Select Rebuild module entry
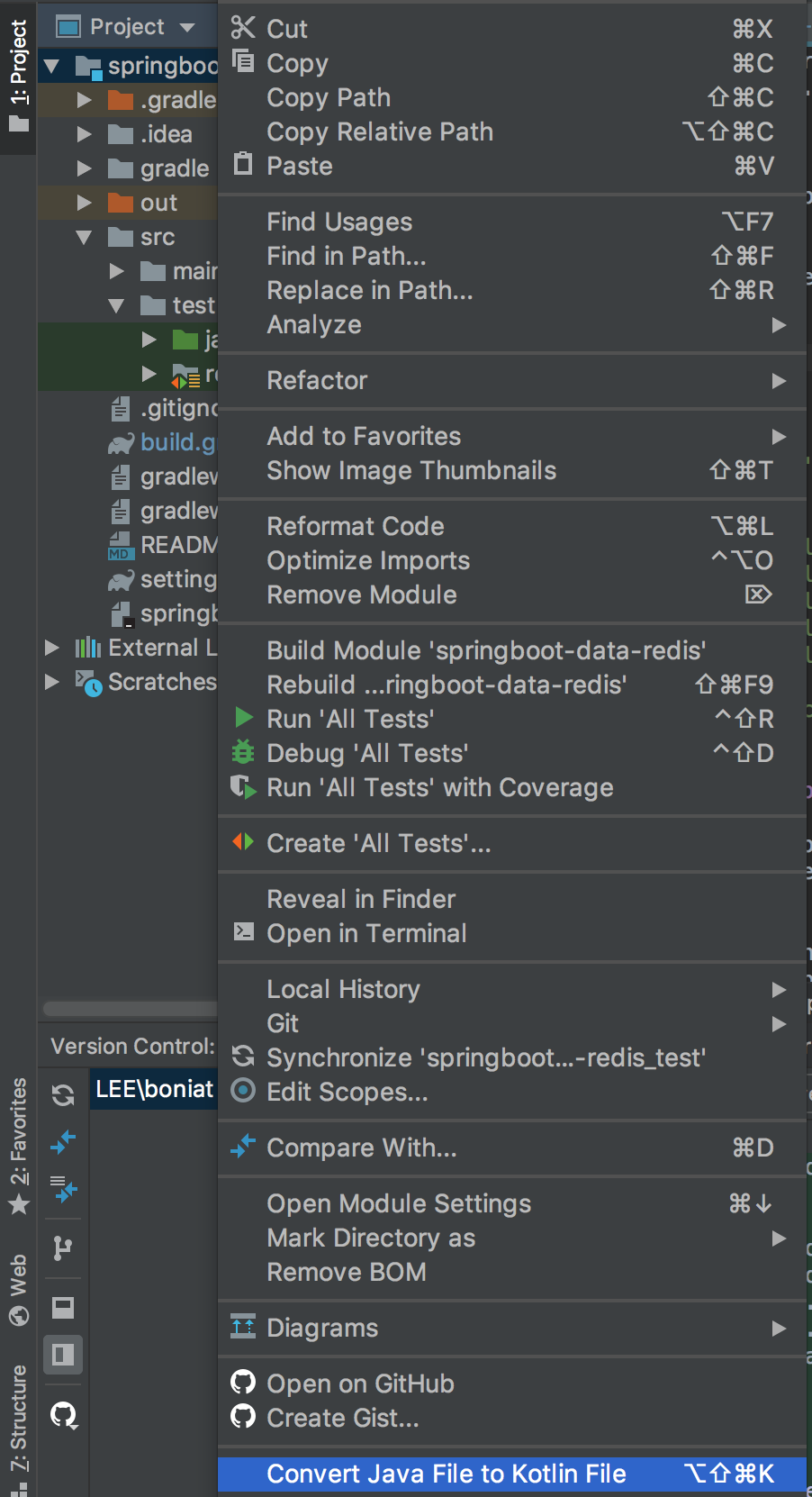The width and height of the screenshot is (812, 1497). click(512, 685)
